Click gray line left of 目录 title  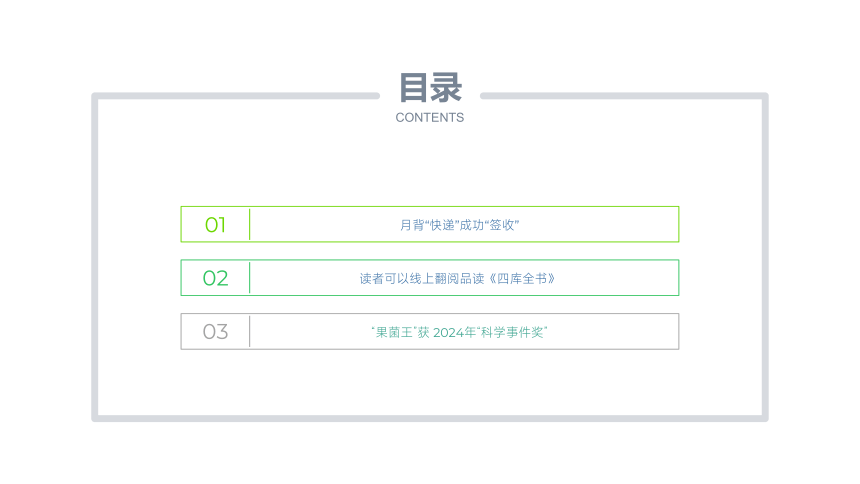[x=236, y=96]
